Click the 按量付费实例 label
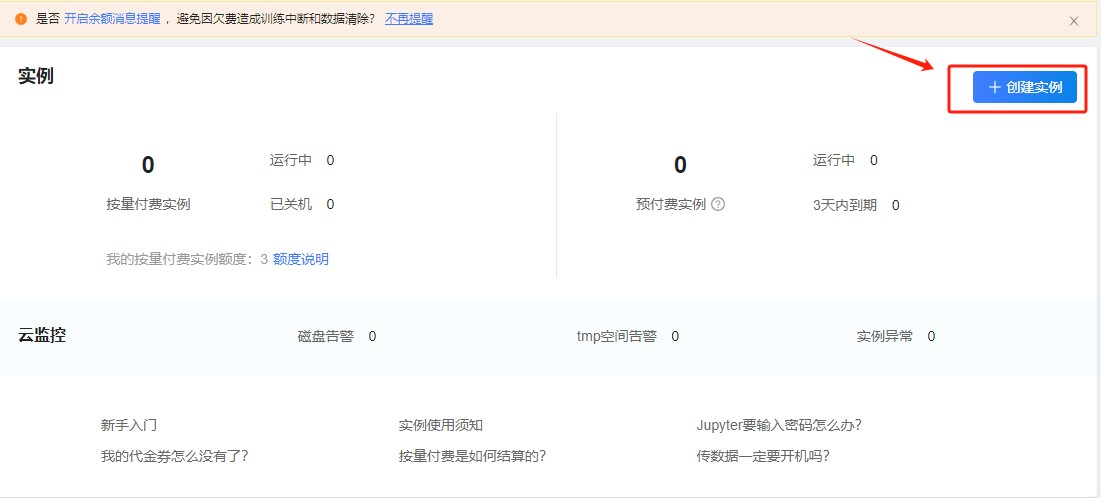 click(x=148, y=204)
